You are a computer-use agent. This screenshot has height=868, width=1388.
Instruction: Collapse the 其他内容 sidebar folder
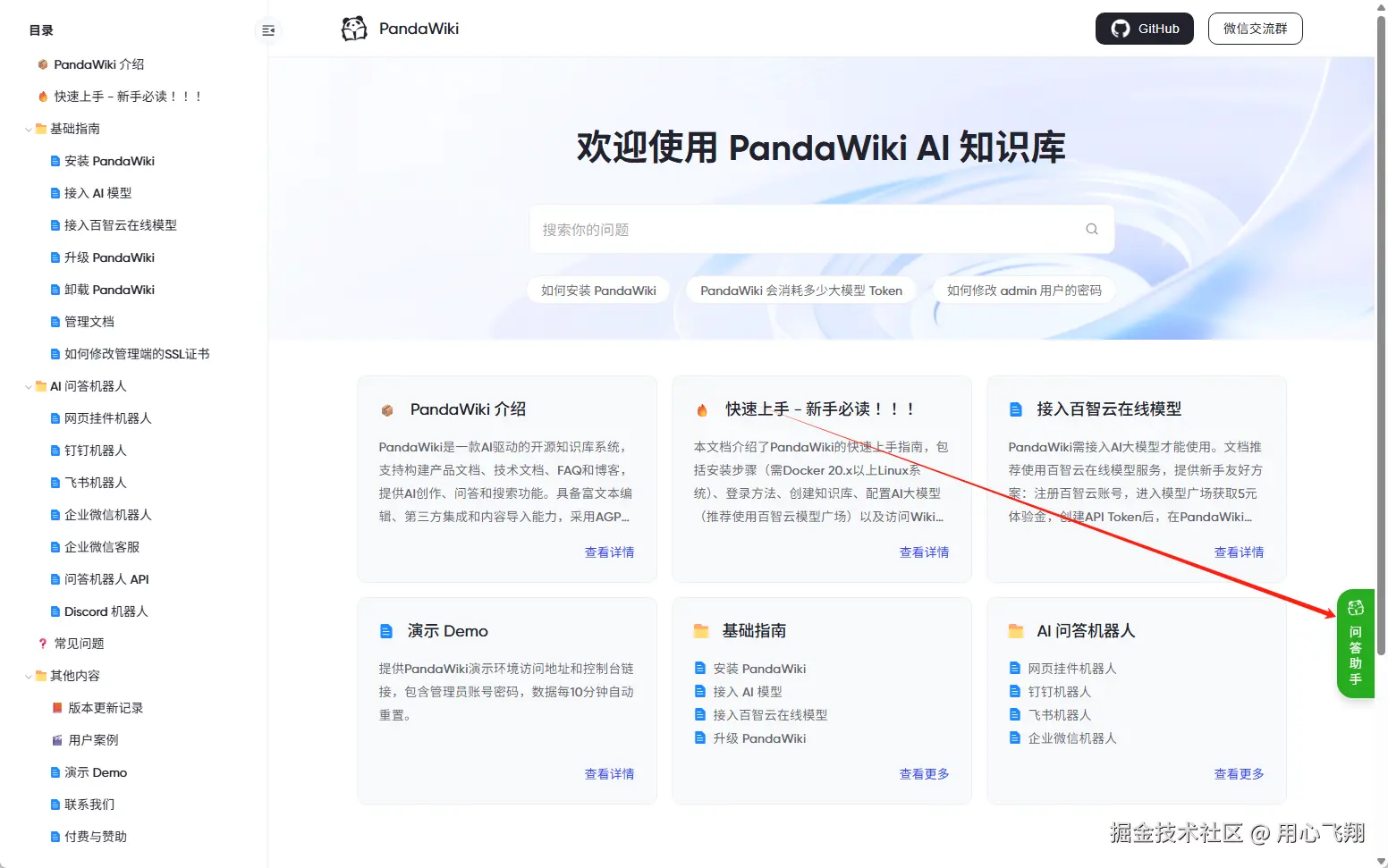[29, 677]
